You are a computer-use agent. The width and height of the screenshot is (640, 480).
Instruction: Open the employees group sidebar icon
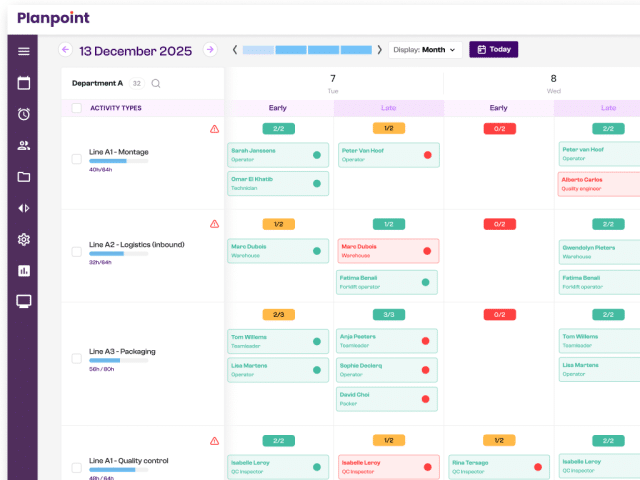pyautogui.click(x=23, y=146)
